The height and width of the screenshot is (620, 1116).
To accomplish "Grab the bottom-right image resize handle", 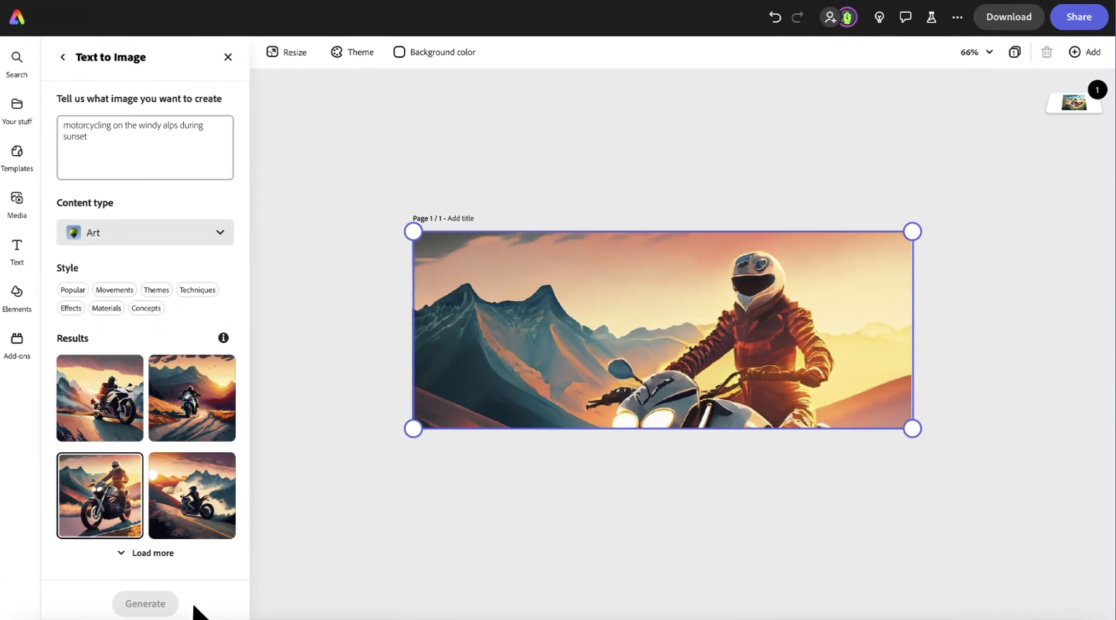I will [x=912, y=429].
